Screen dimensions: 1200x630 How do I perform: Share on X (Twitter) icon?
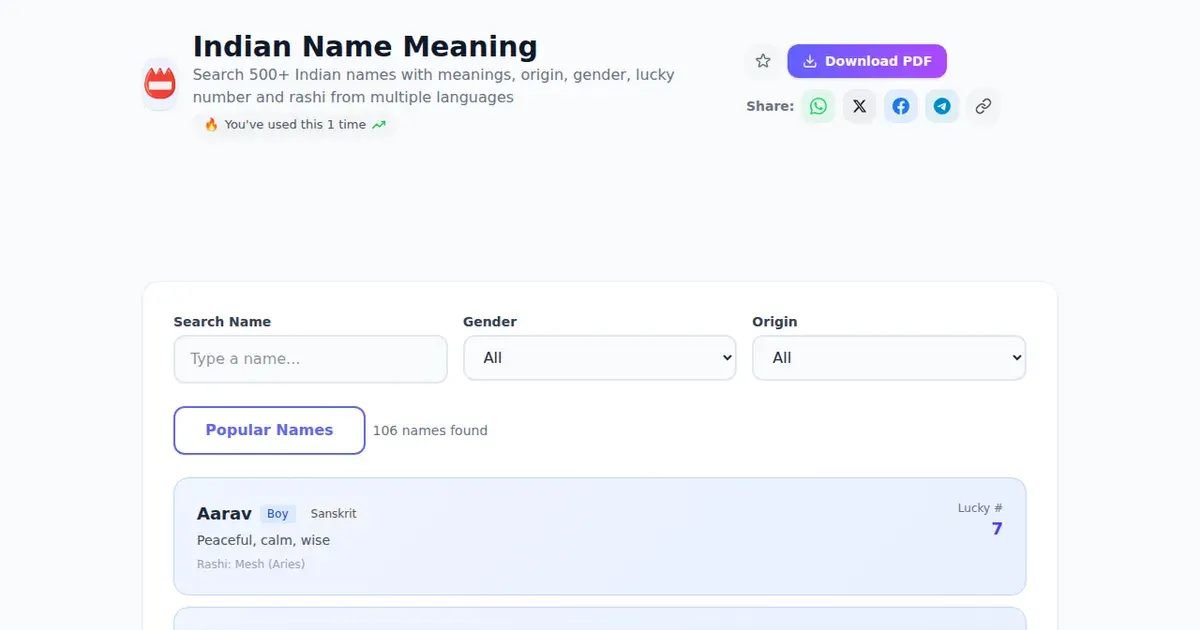click(x=860, y=106)
